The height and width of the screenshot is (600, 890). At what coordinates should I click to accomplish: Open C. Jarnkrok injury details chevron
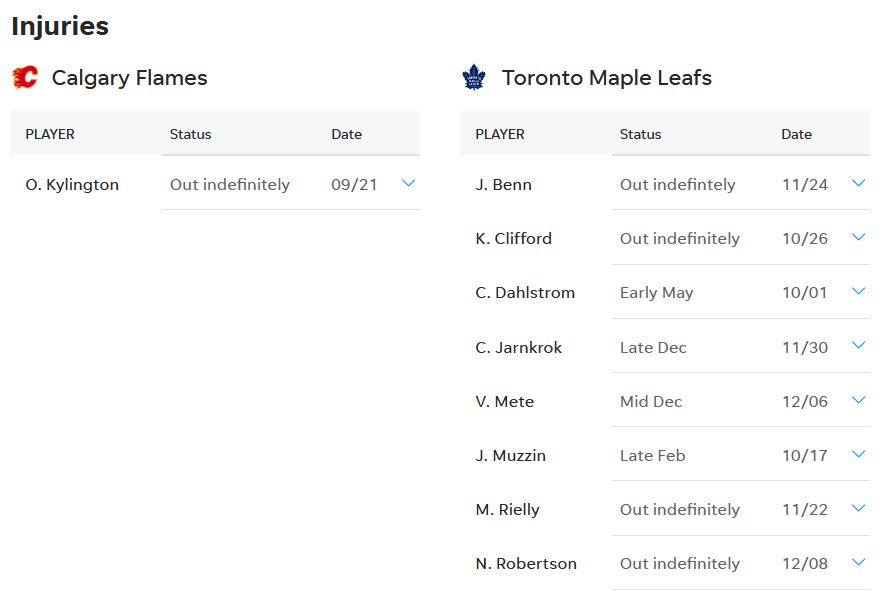[858, 345]
